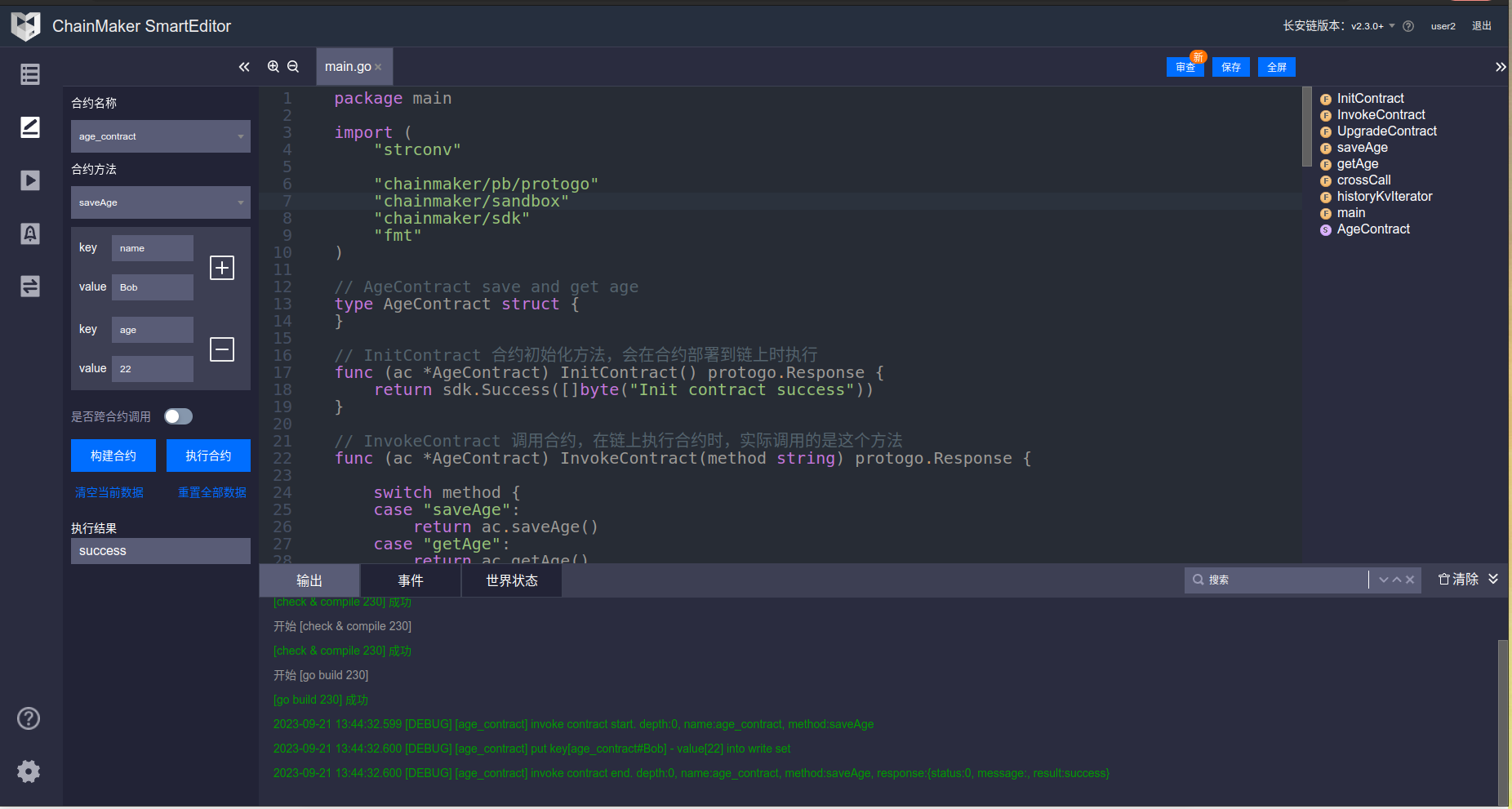Open the help question mark icon
This screenshot has width=1512, height=809.
29,718
